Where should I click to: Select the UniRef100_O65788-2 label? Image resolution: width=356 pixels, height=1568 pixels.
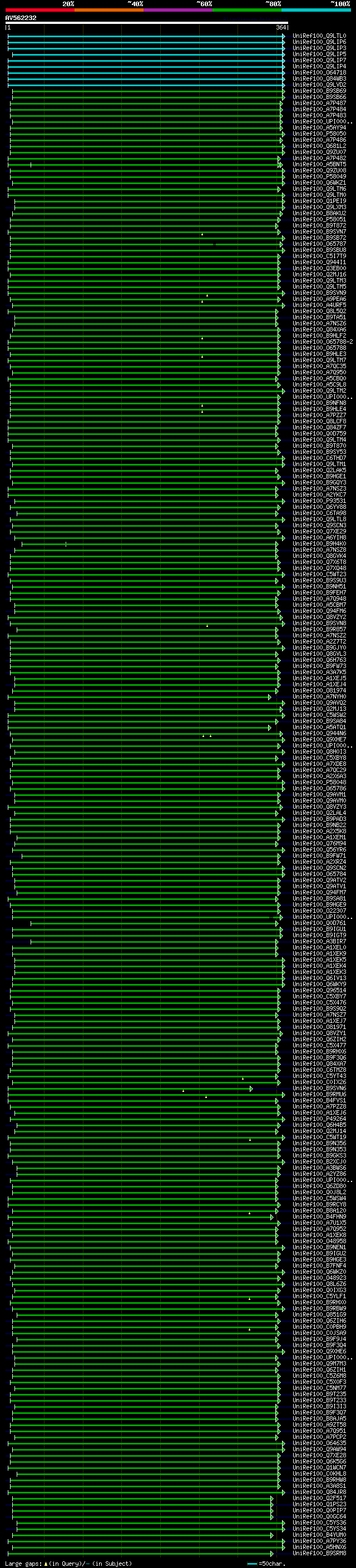(323, 342)
